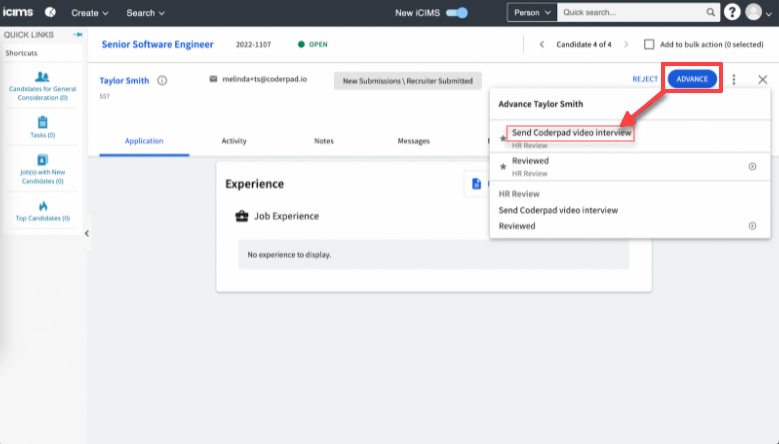Click the blue ADVANCE button
Viewport: 779px width, 444px height.
pyautogui.click(x=692, y=80)
